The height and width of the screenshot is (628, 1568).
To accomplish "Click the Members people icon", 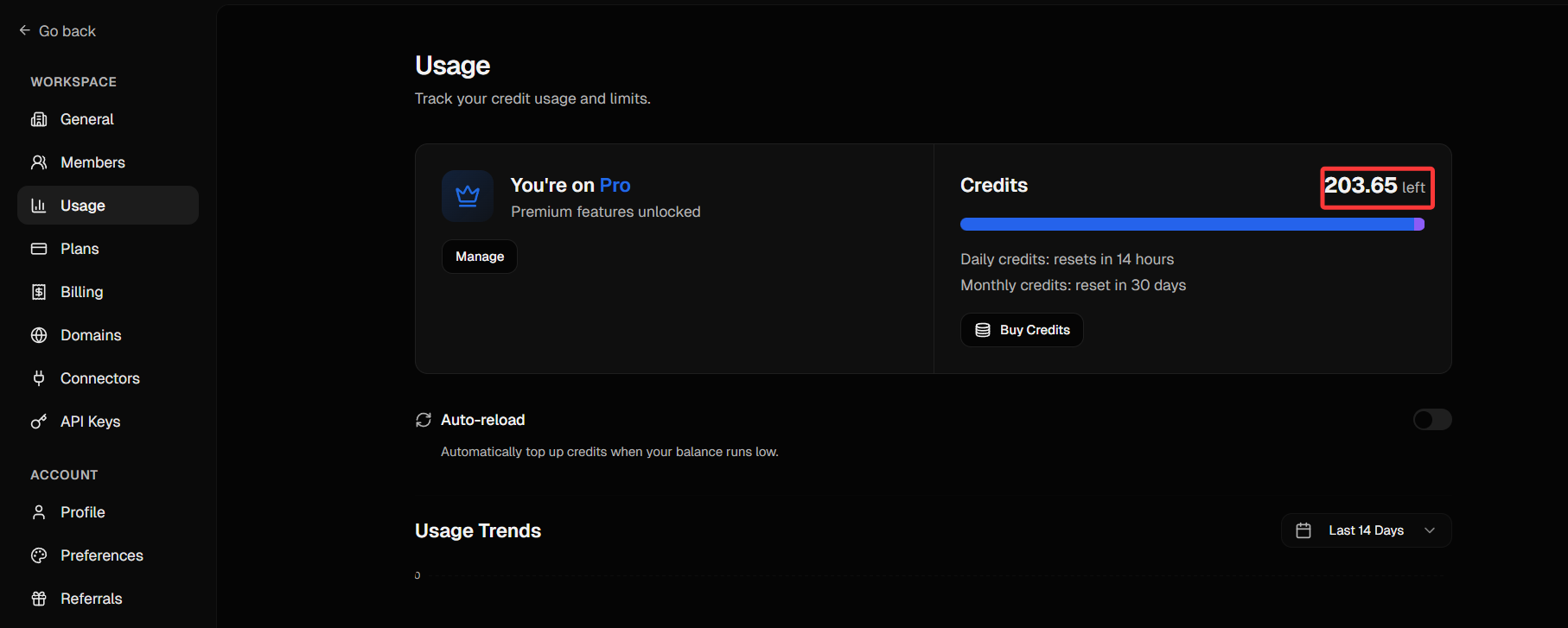I will coord(39,162).
